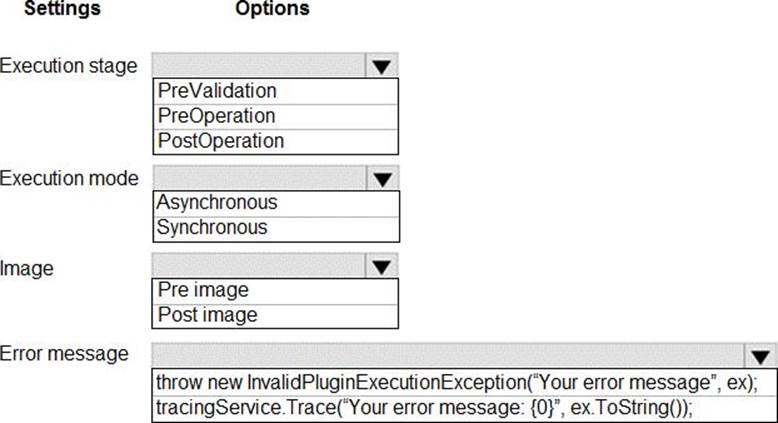778x423 pixels.
Task: Click the Execution mode dropdown arrow
Action: (382, 180)
